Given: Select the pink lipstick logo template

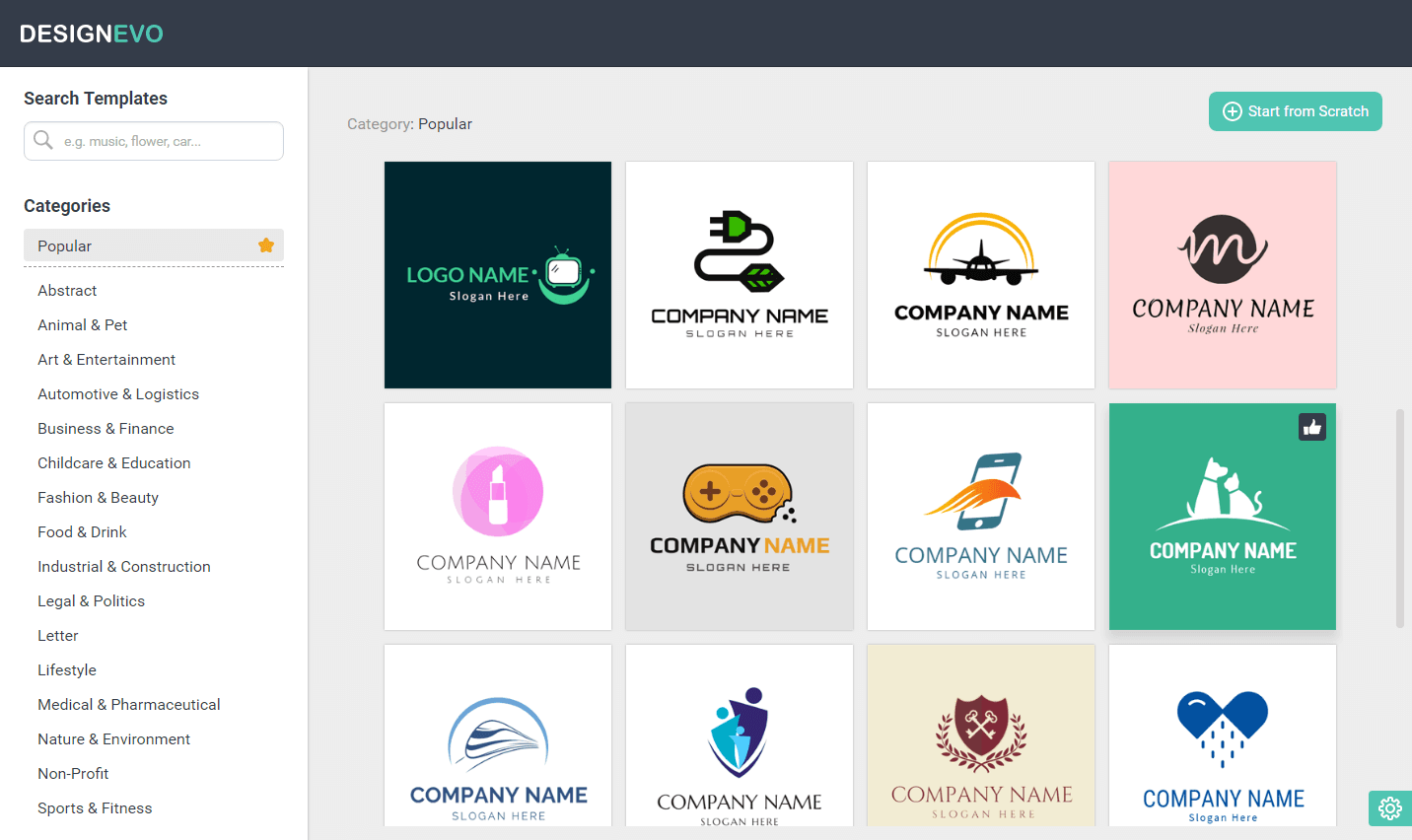Looking at the screenshot, I should 497,516.
